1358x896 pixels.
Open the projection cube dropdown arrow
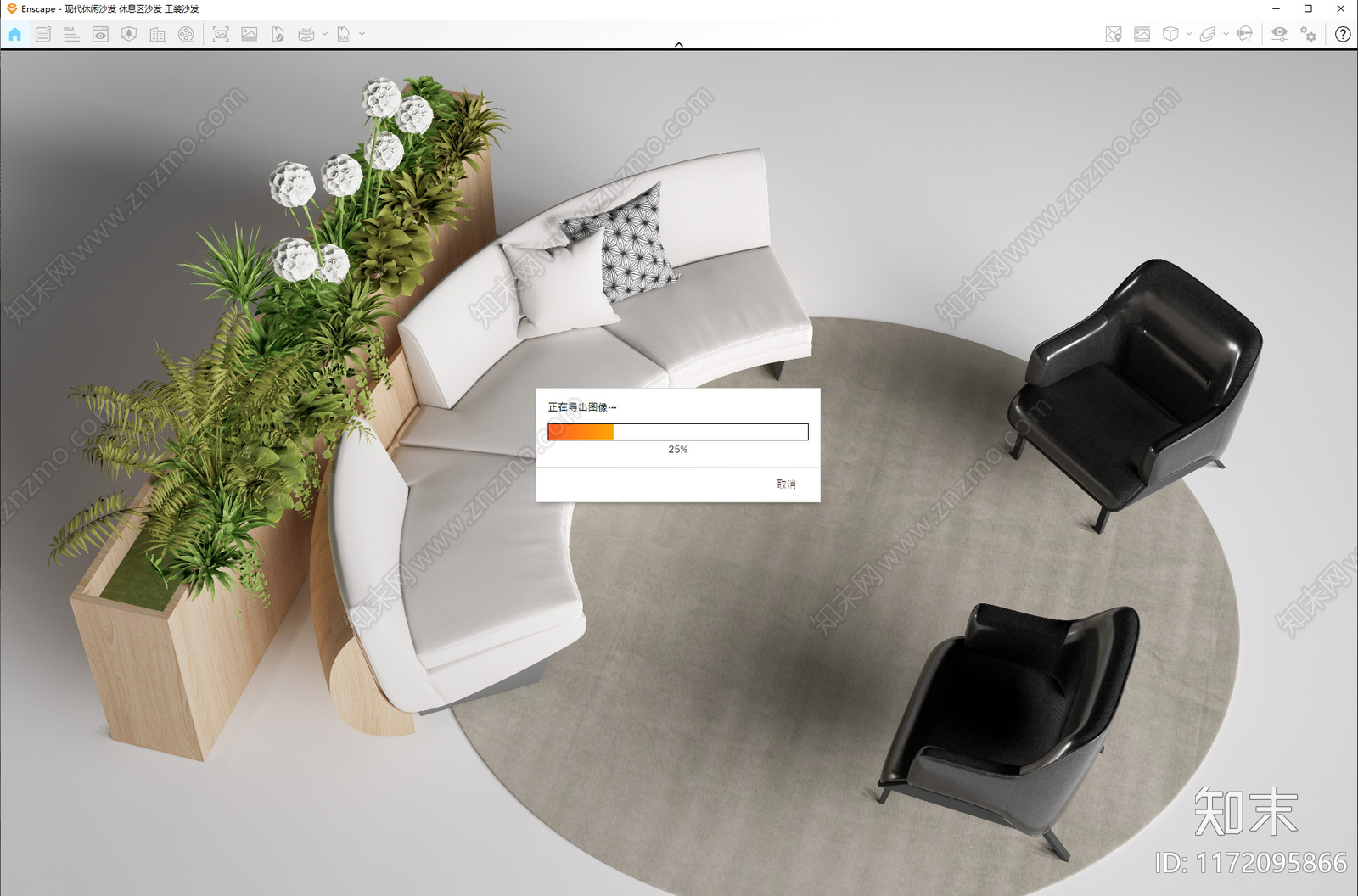pos(1188,34)
